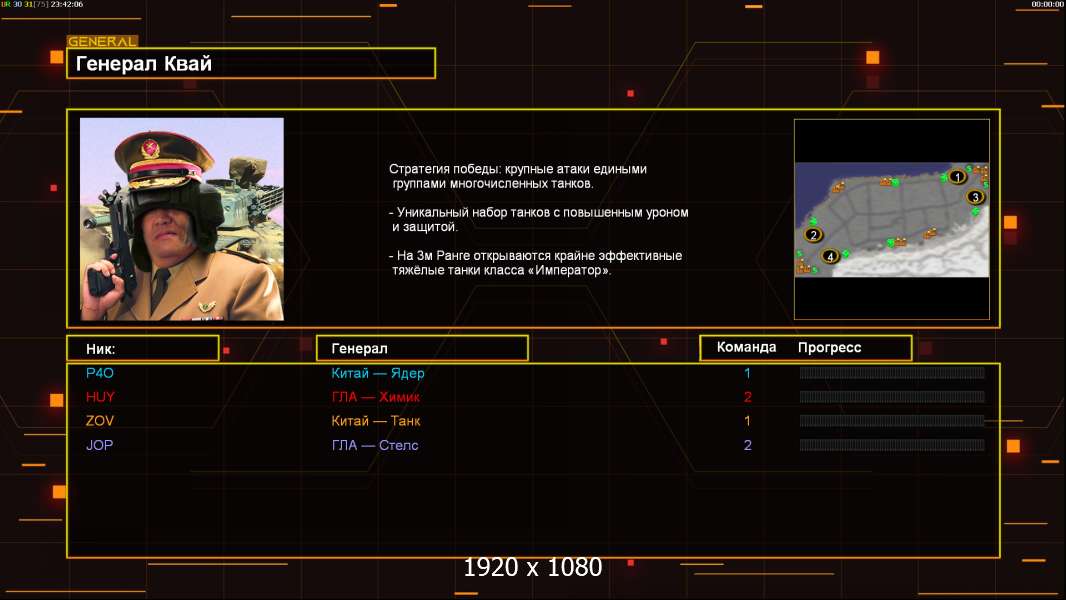The image size is (1066, 600).
Task: Click the loading progress bar for HUY
Action: point(892,397)
